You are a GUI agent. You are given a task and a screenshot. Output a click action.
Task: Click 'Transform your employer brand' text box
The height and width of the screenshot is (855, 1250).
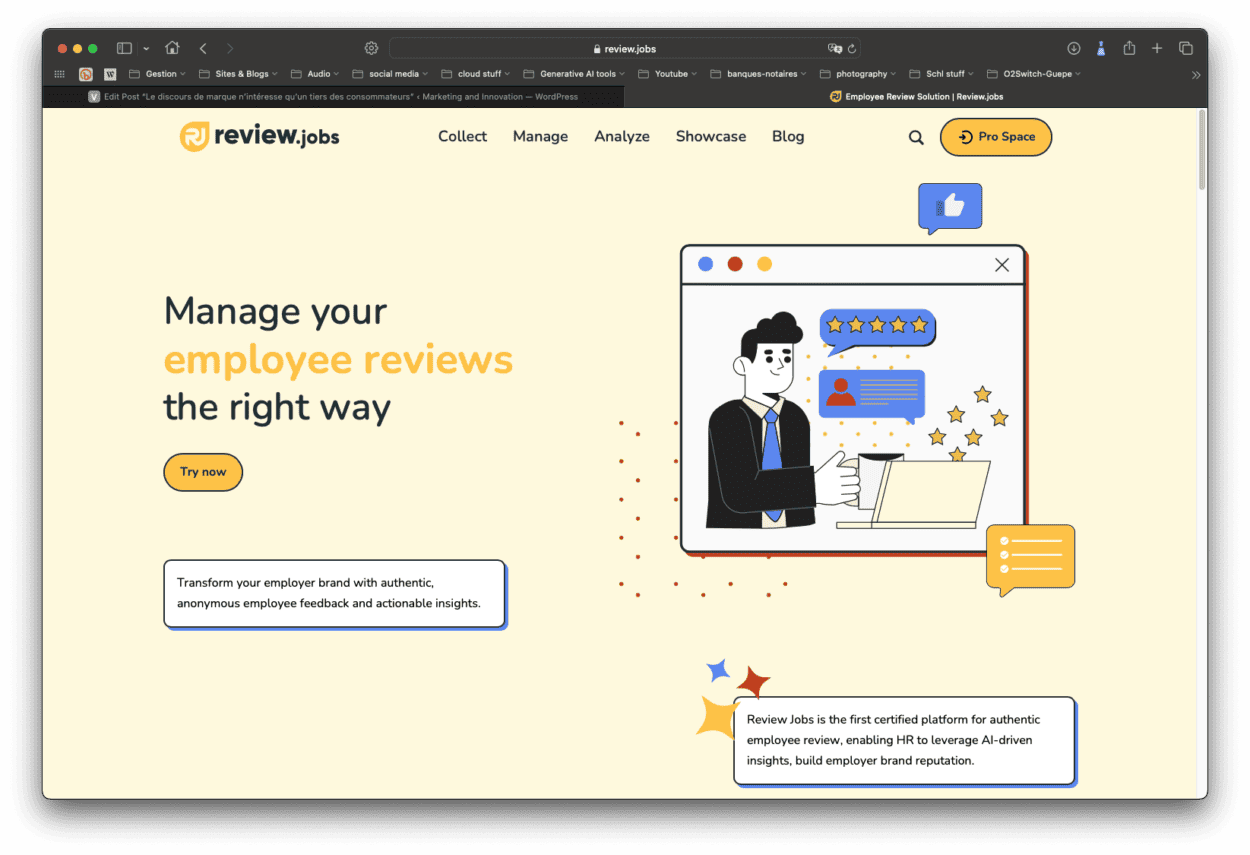click(x=334, y=594)
